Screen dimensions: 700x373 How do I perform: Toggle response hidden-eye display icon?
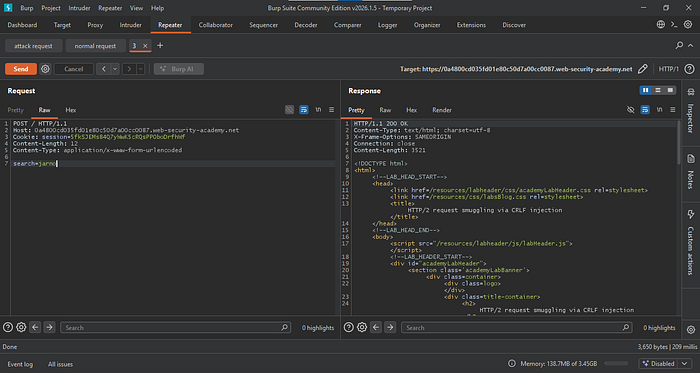tap(630, 110)
